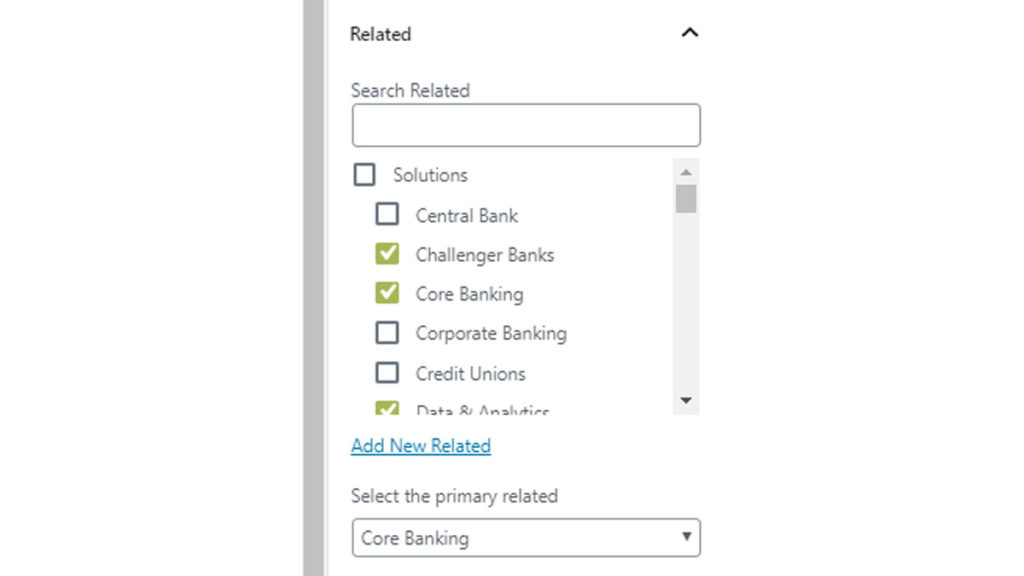Click the Solutions label text
The height and width of the screenshot is (576, 1024).
430,175
